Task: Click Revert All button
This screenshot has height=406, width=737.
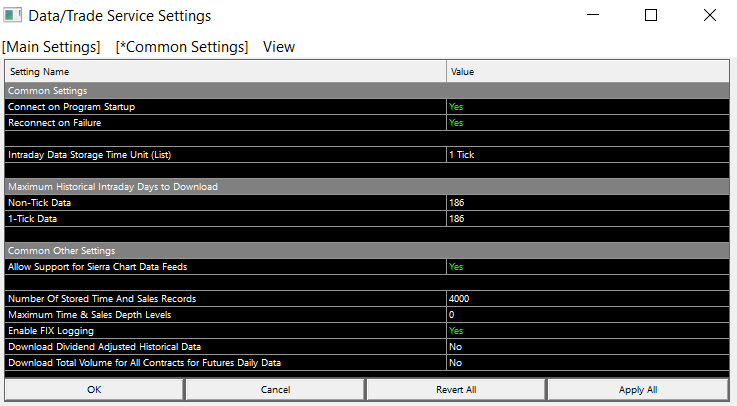Action: point(456,389)
